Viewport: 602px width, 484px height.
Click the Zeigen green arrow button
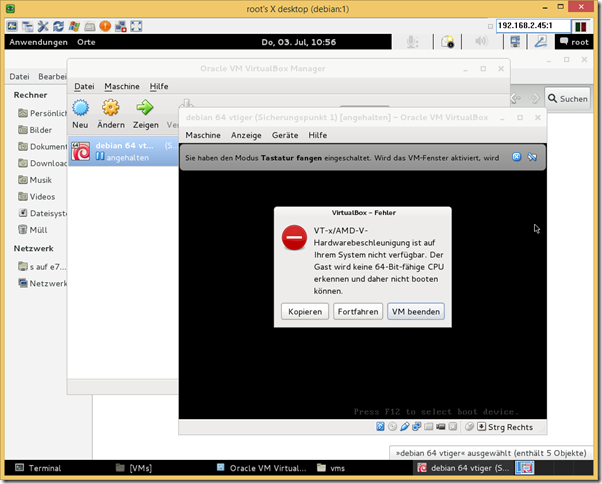point(146,114)
